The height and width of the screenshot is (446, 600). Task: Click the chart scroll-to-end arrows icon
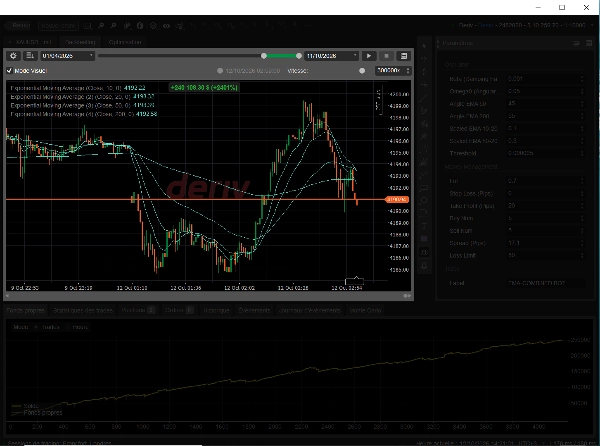click(407, 296)
